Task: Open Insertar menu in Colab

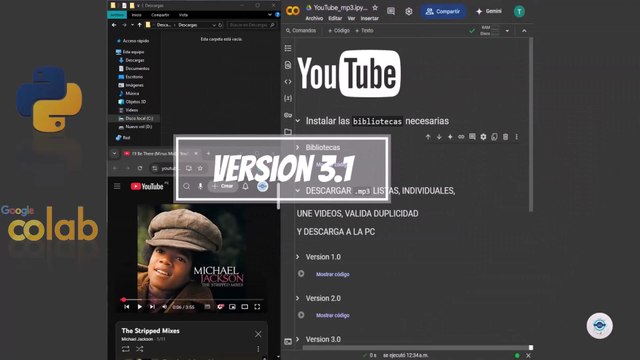Action: tap(369, 18)
